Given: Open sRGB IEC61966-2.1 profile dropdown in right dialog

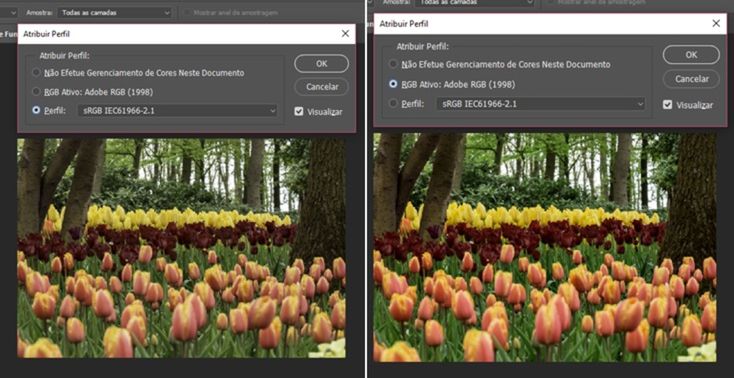Looking at the screenshot, I should tap(541, 104).
